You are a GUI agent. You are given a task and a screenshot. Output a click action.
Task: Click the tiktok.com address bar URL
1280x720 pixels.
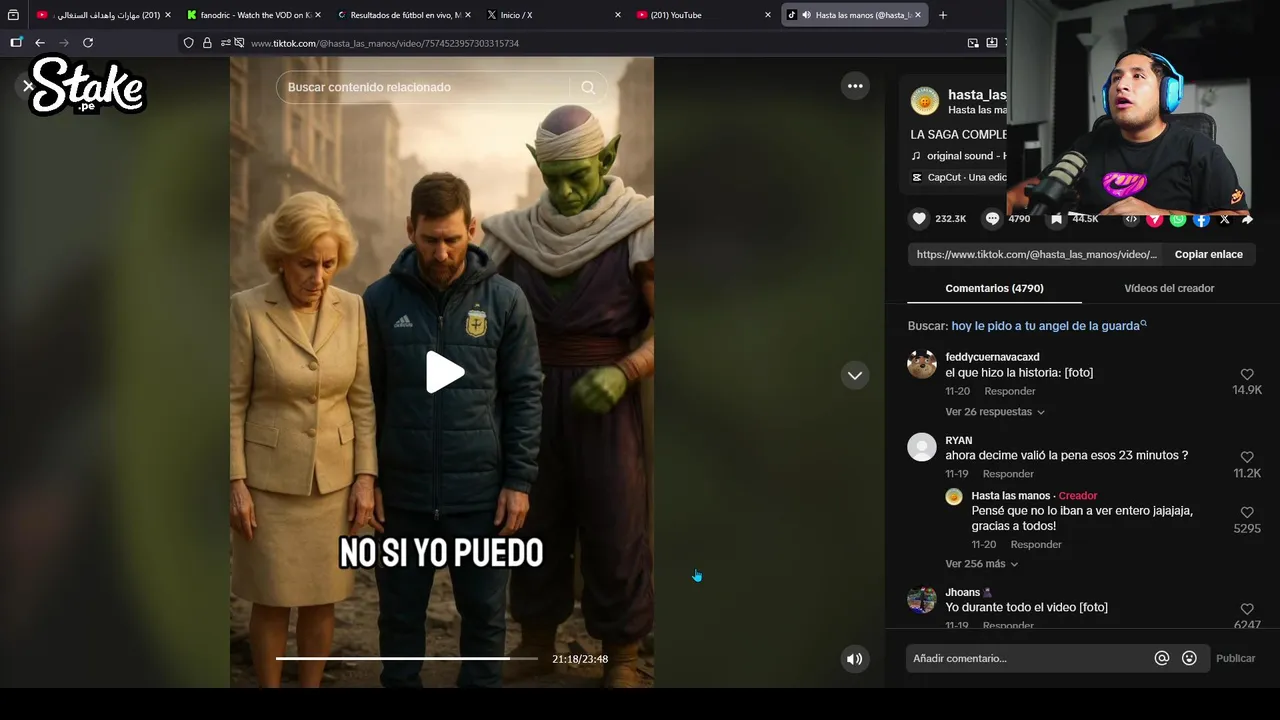(385, 43)
